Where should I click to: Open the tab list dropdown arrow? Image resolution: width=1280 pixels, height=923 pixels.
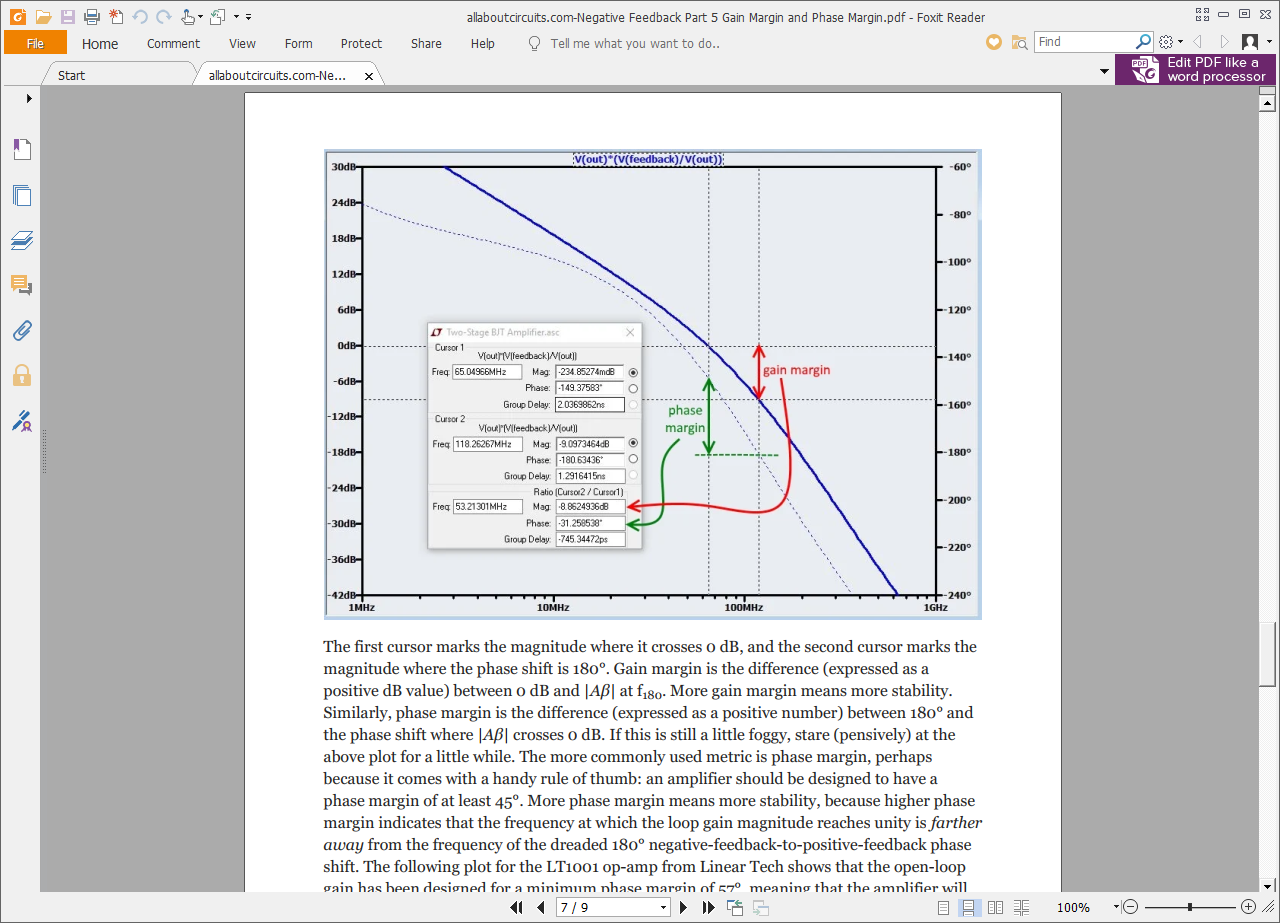[1104, 72]
